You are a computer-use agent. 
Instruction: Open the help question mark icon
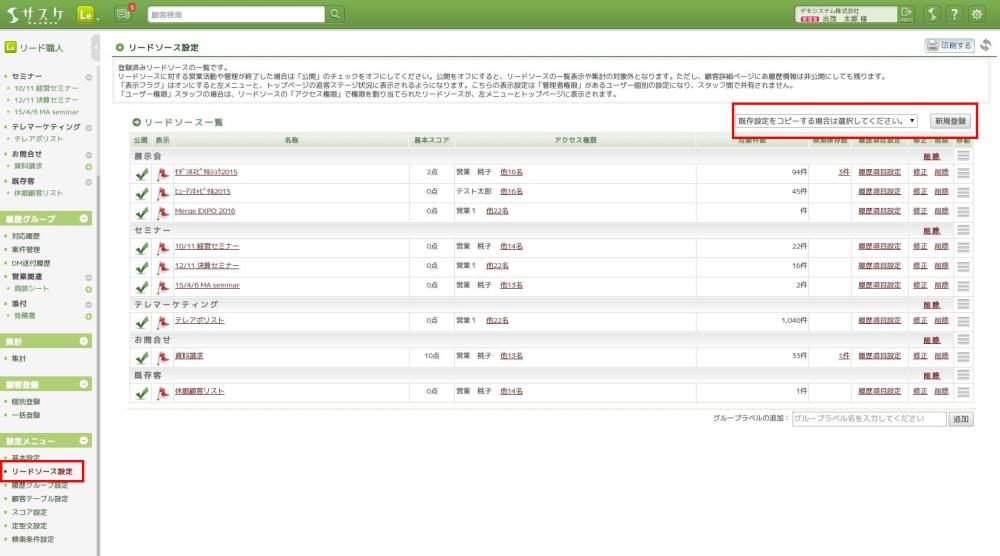pos(954,14)
